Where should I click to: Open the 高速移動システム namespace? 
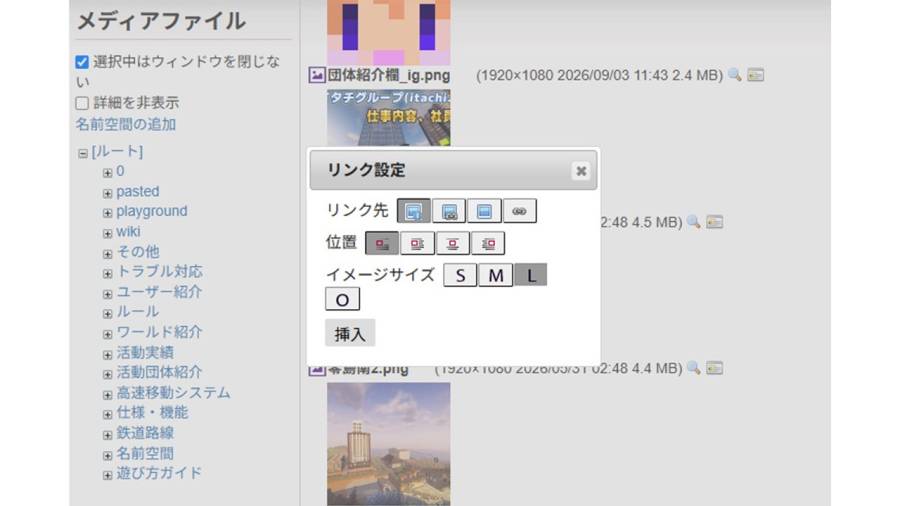click(x=173, y=392)
